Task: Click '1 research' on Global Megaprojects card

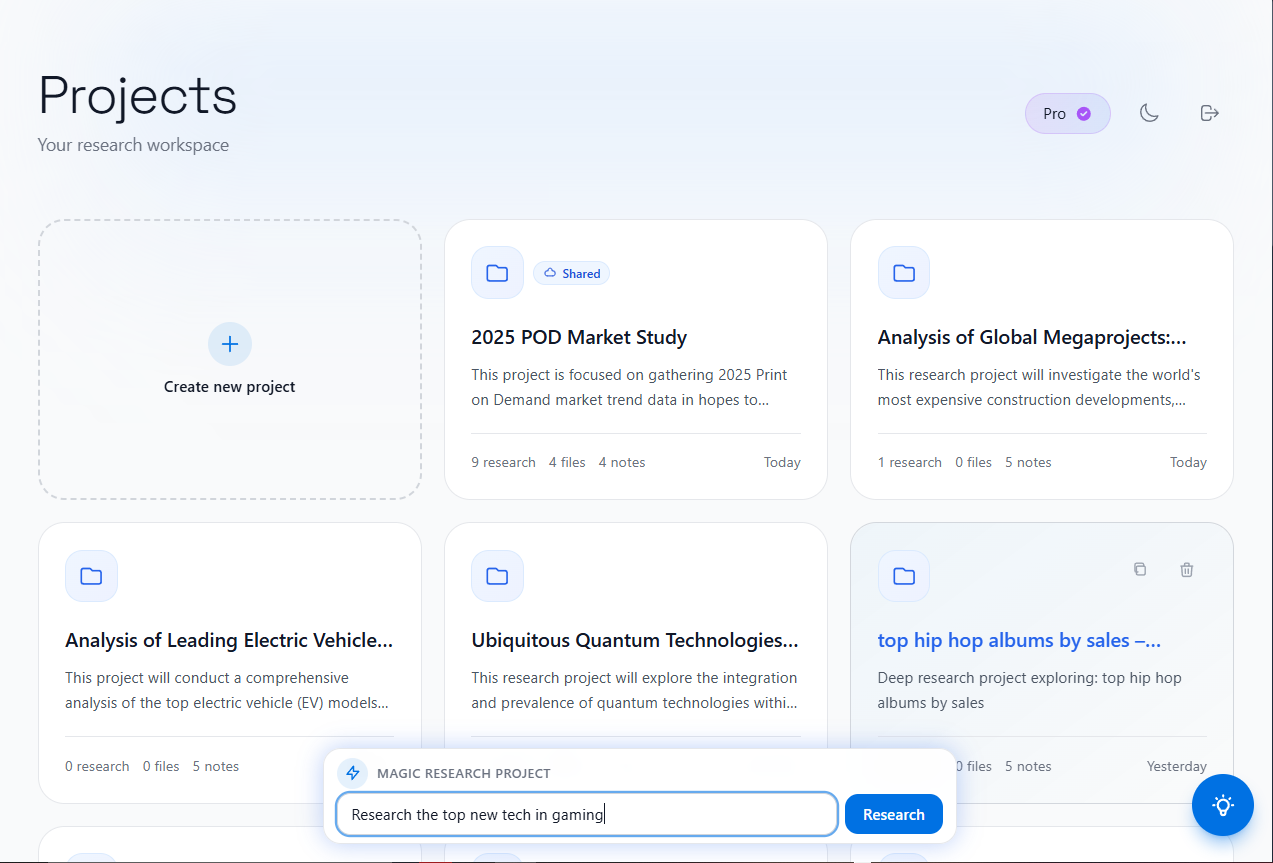Action: (910, 462)
